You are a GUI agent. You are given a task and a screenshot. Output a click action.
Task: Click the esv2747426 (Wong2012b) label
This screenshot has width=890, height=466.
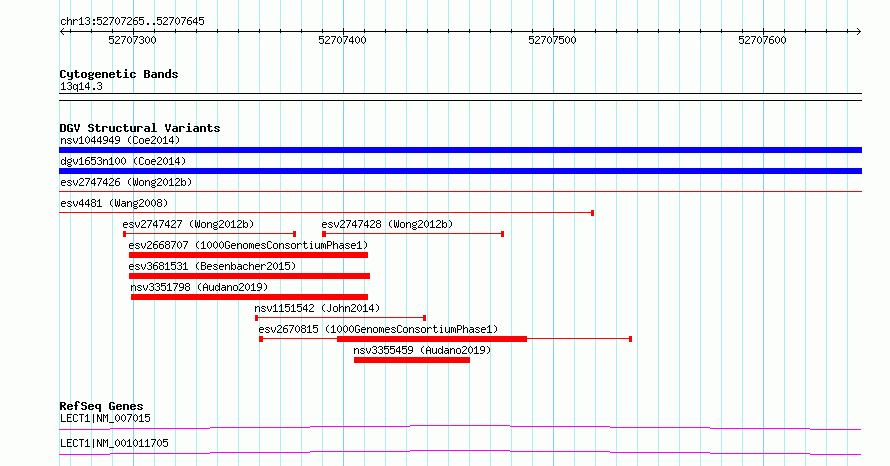click(126, 182)
